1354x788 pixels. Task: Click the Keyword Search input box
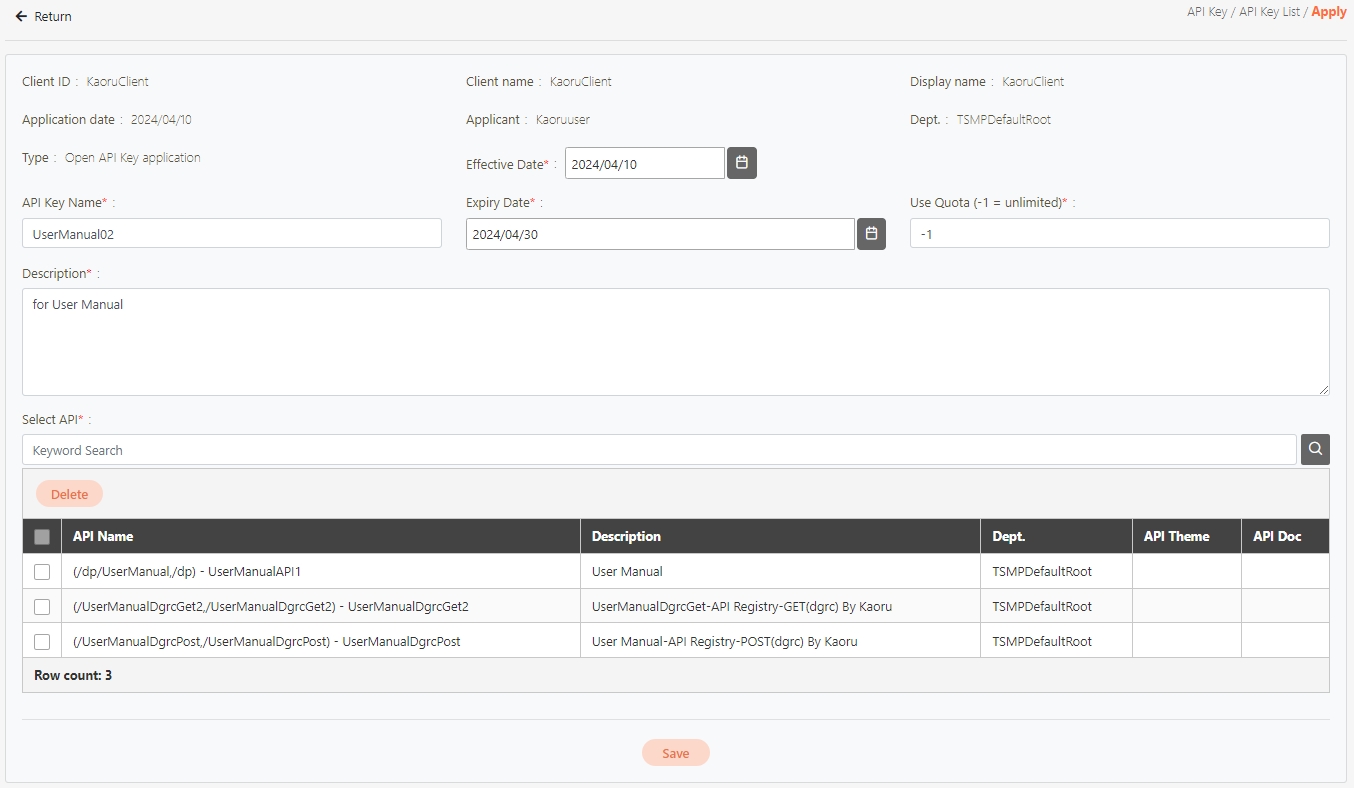point(658,450)
